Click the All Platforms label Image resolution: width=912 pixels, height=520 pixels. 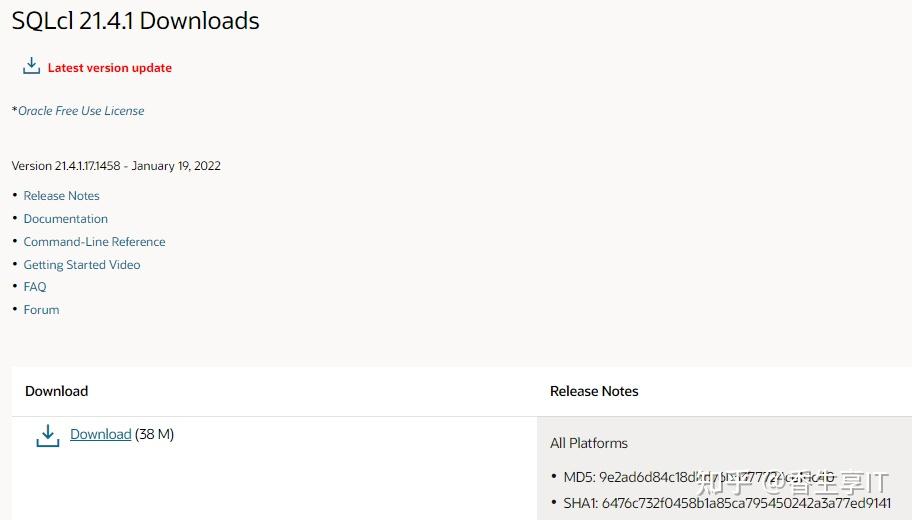pyautogui.click(x=589, y=443)
